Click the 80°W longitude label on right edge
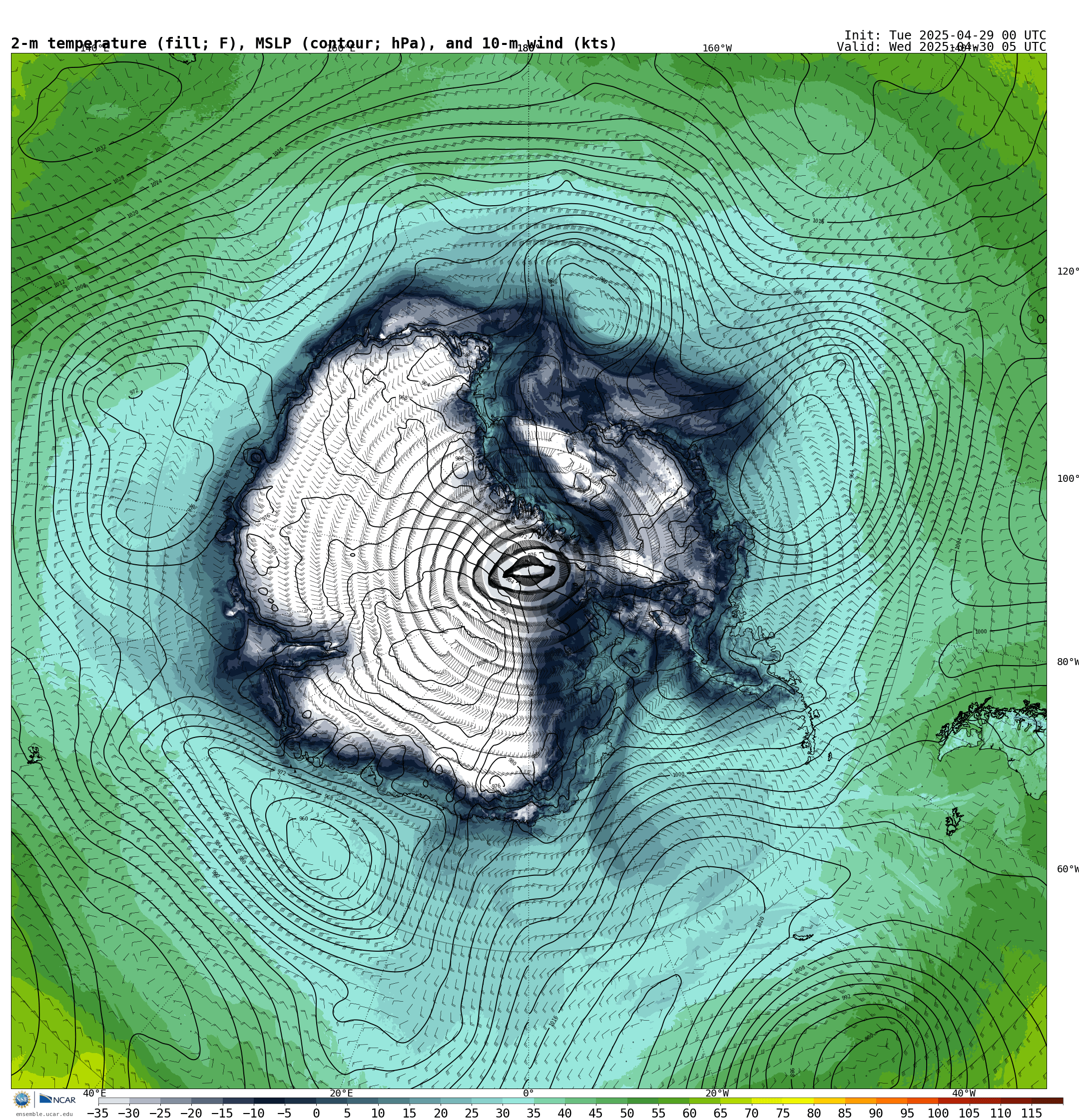 pyautogui.click(x=1068, y=662)
